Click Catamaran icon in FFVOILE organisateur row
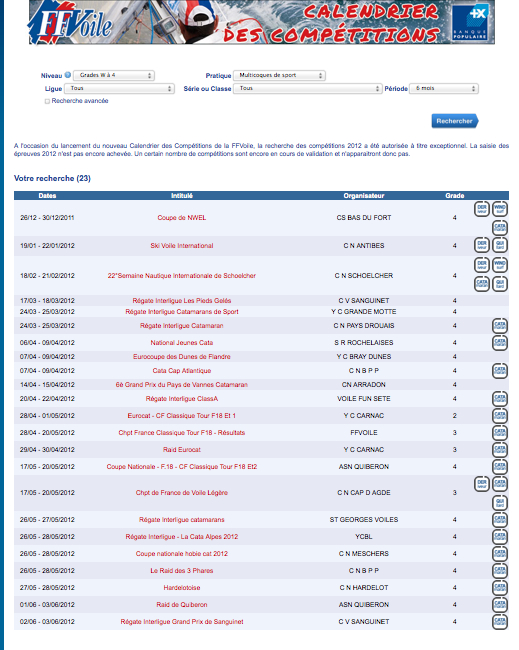The height and width of the screenshot is (650, 519). [500, 433]
